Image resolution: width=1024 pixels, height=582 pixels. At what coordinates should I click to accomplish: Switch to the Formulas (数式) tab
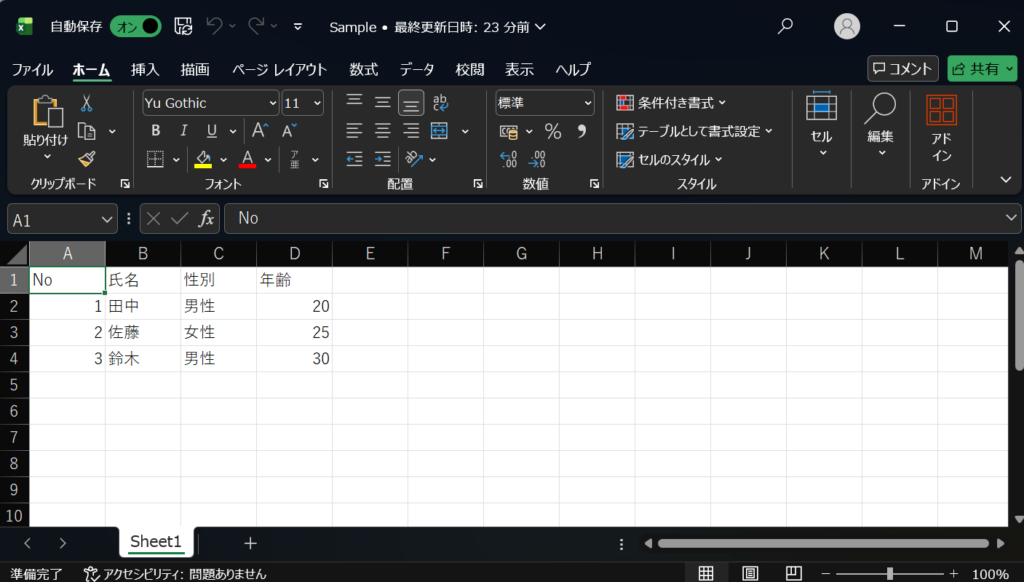point(363,69)
